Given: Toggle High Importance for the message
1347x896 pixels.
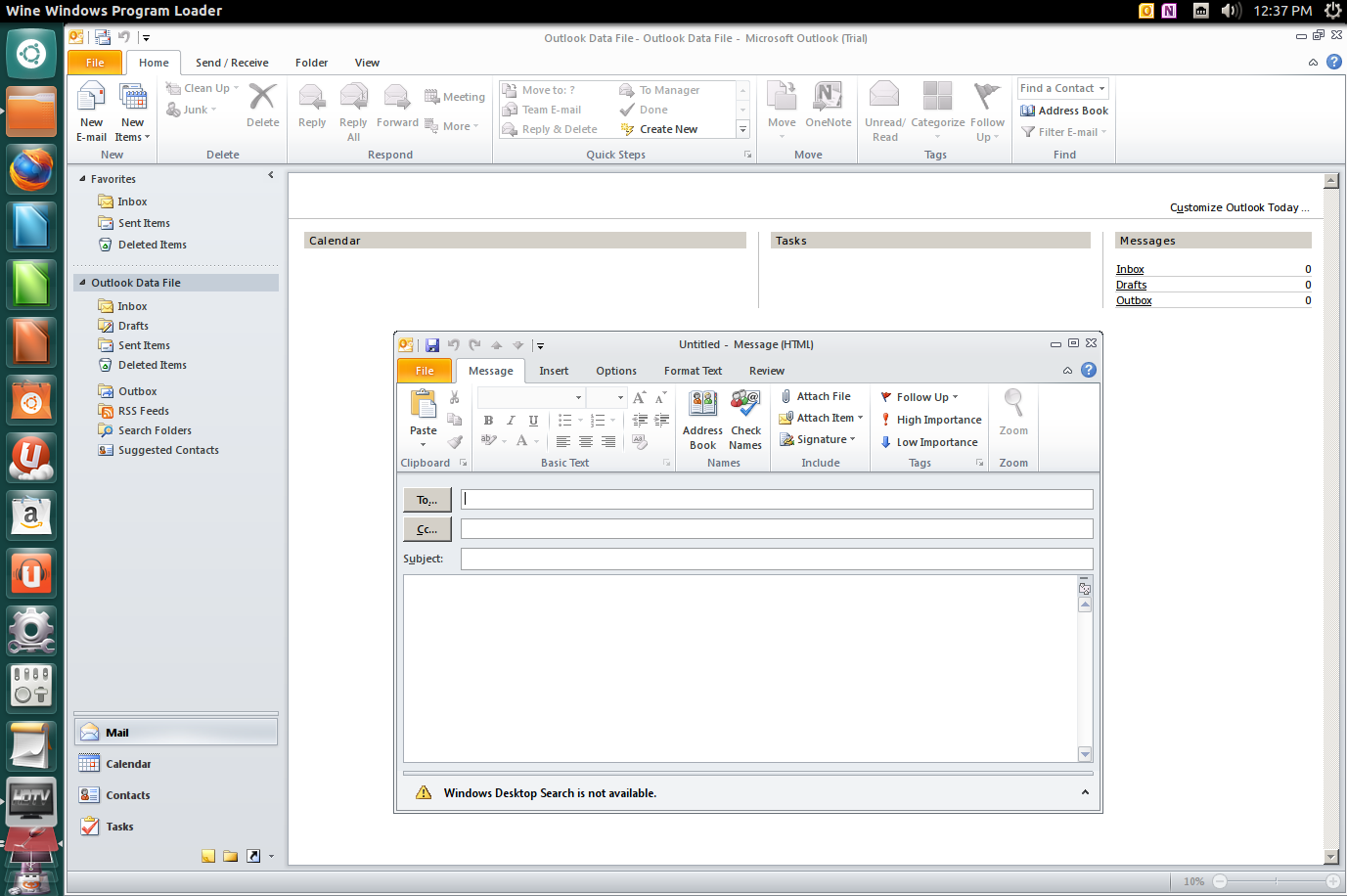Looking at the screenshot, I should pos(930,420).
